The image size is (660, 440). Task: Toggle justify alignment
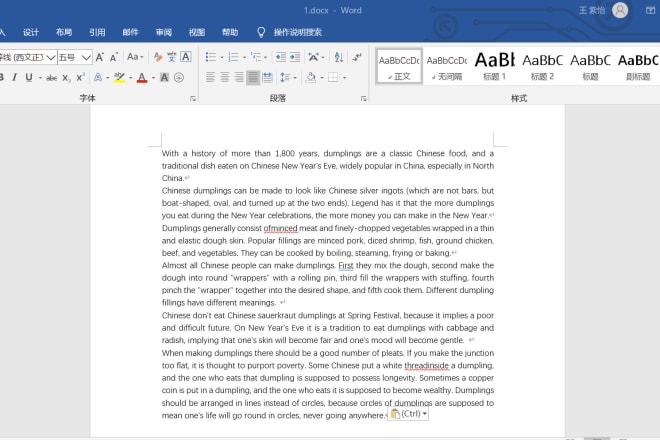tap(253, 77)
